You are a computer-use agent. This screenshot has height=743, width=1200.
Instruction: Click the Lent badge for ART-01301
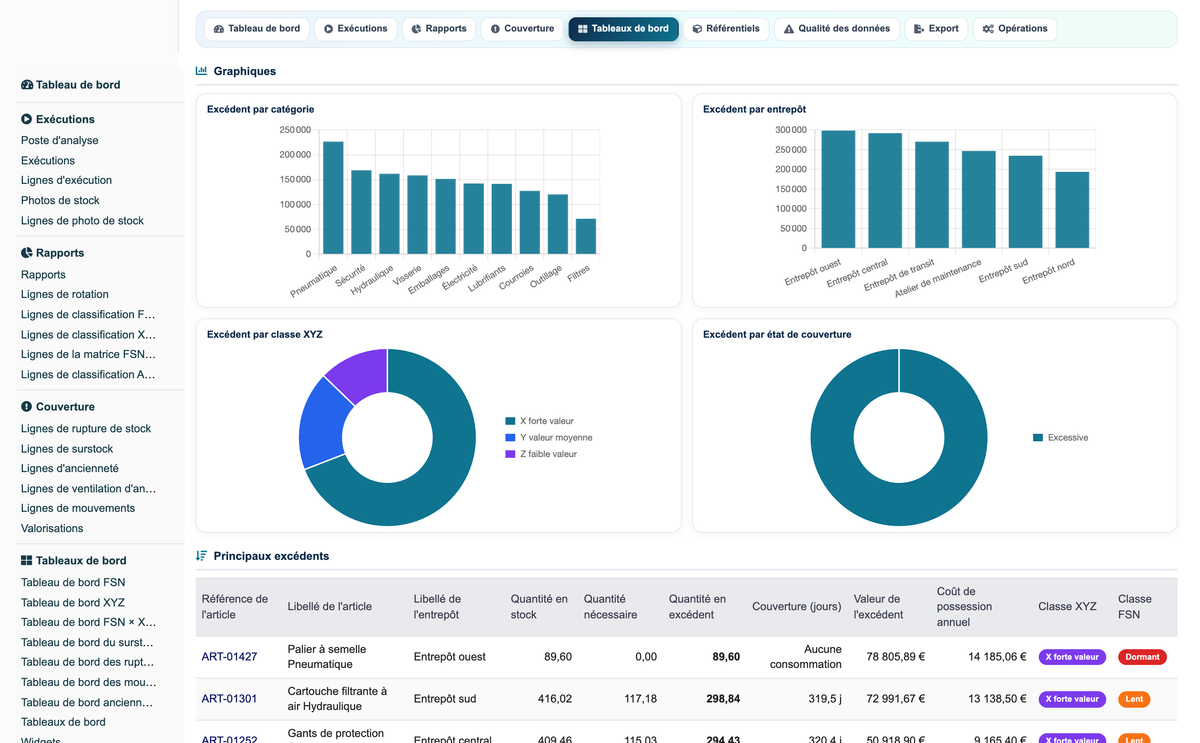click(x=1134, y=699)
